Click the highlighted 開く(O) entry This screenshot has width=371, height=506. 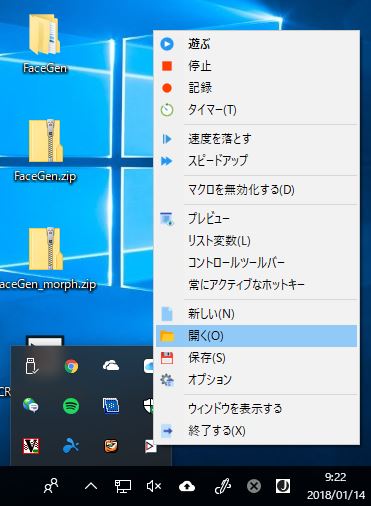point(256,336)
